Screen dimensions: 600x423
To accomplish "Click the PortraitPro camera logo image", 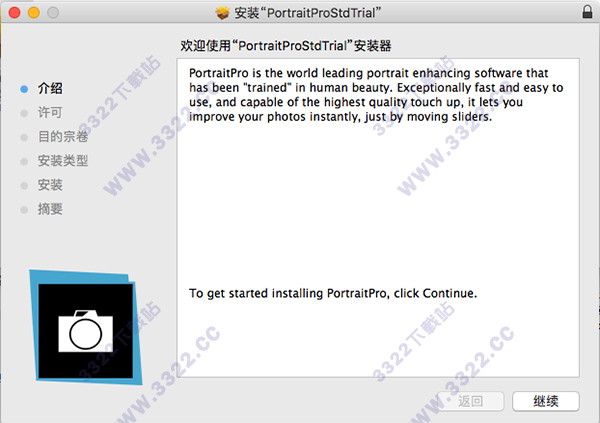I will click(86, 327).
